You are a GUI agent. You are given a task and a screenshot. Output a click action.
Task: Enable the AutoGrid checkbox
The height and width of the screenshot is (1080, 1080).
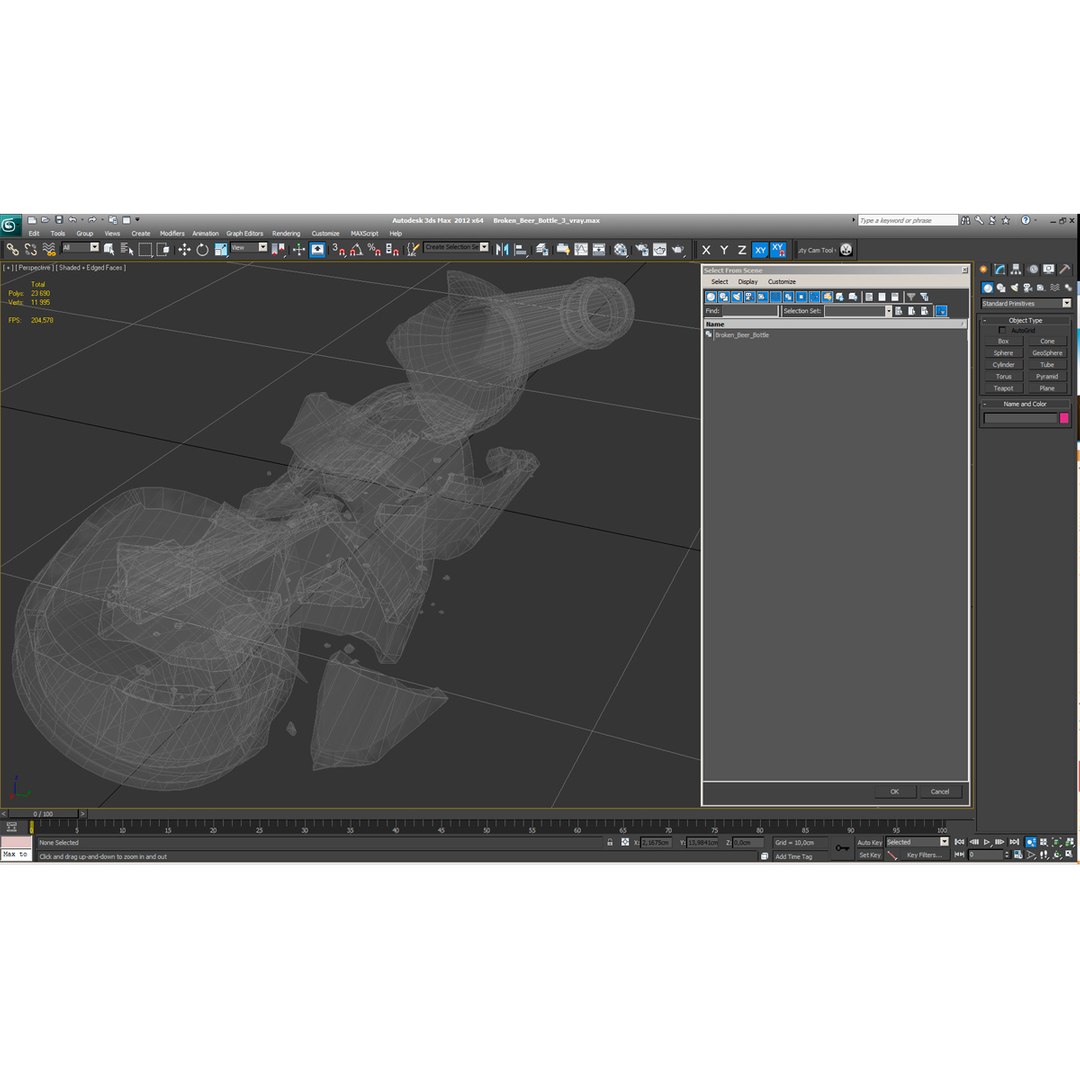point(1002,331)
